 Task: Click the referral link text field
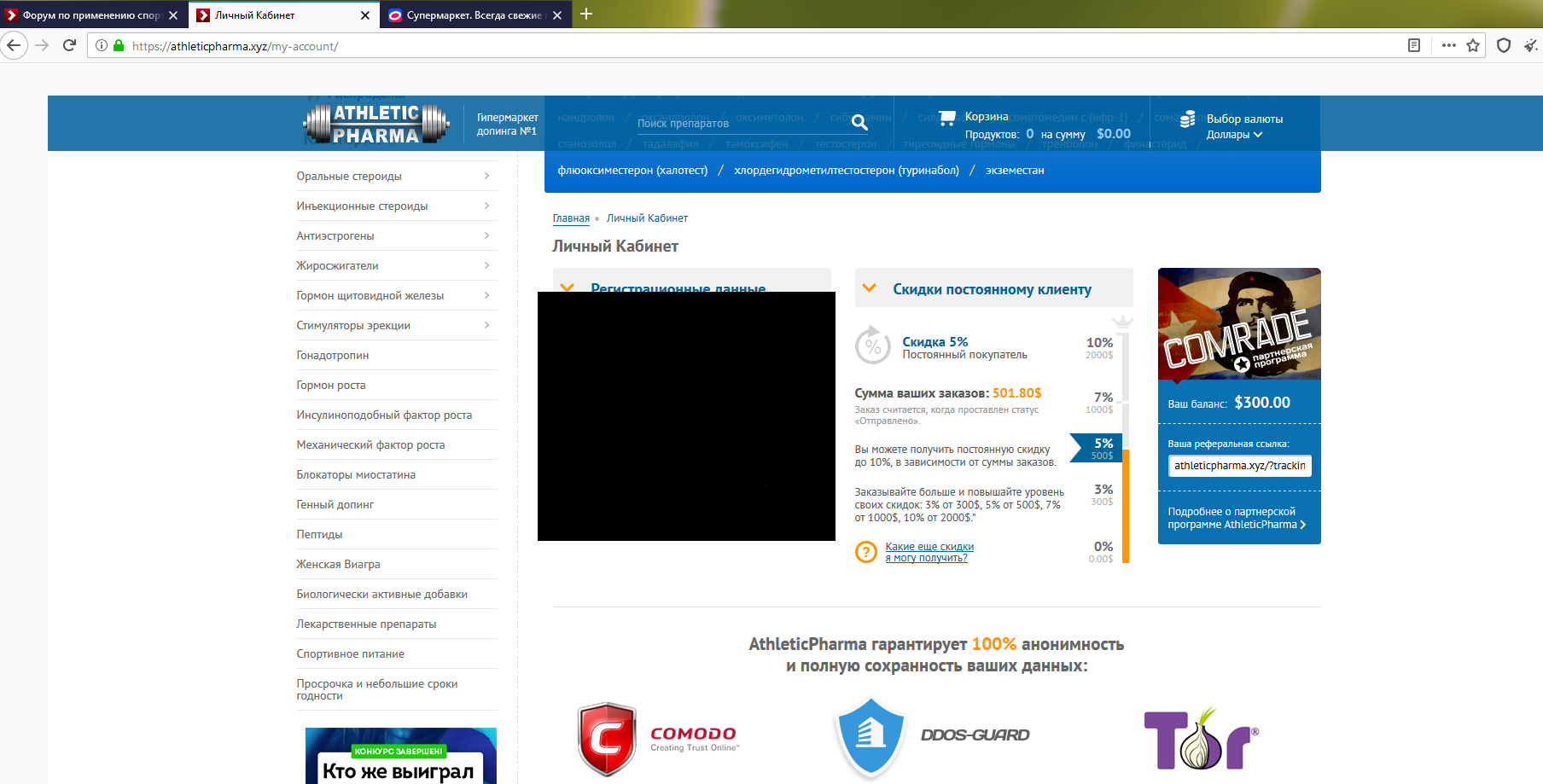point(1239,466)
